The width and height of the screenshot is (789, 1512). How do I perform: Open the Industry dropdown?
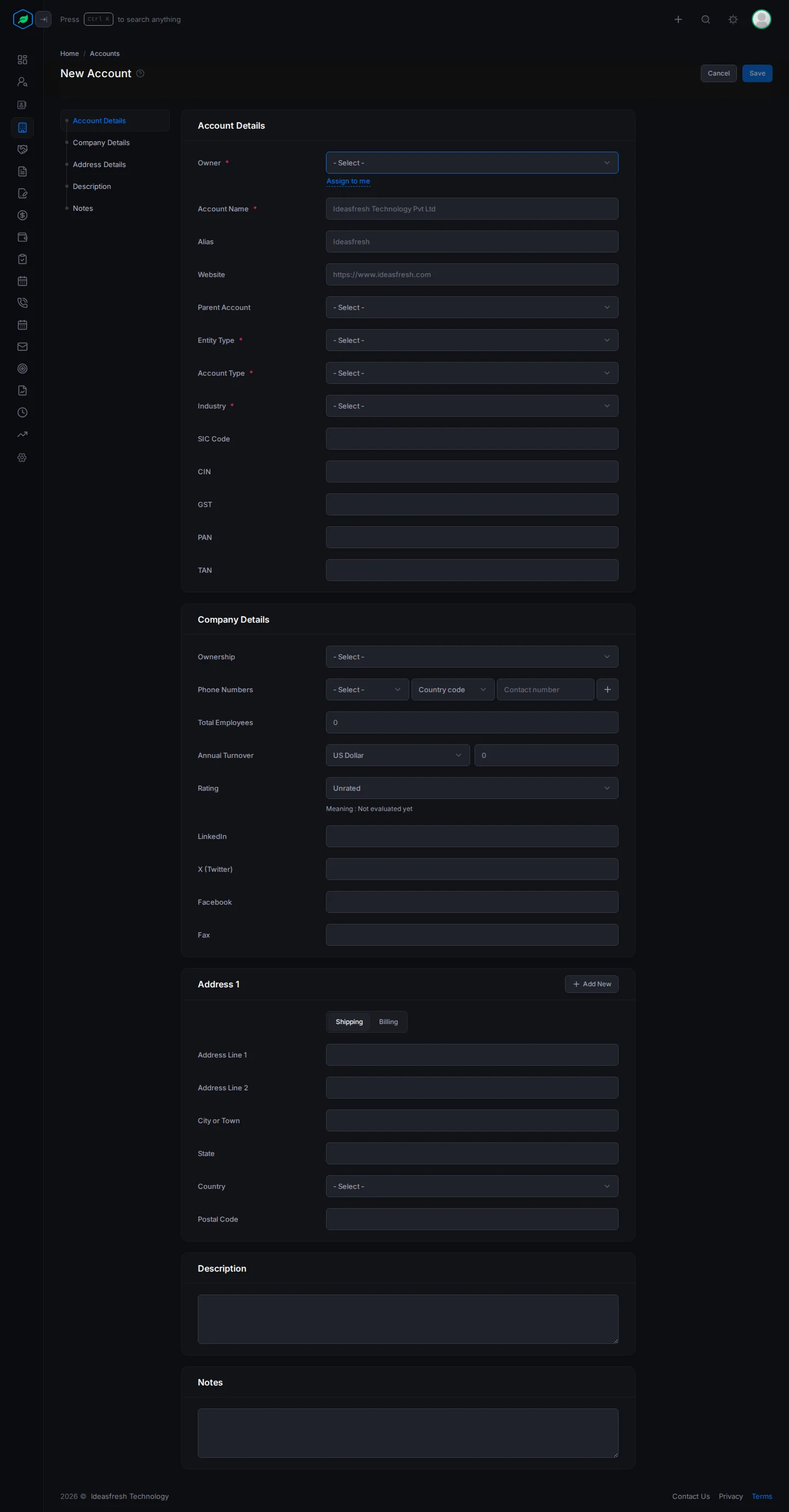tap(472, 406)
